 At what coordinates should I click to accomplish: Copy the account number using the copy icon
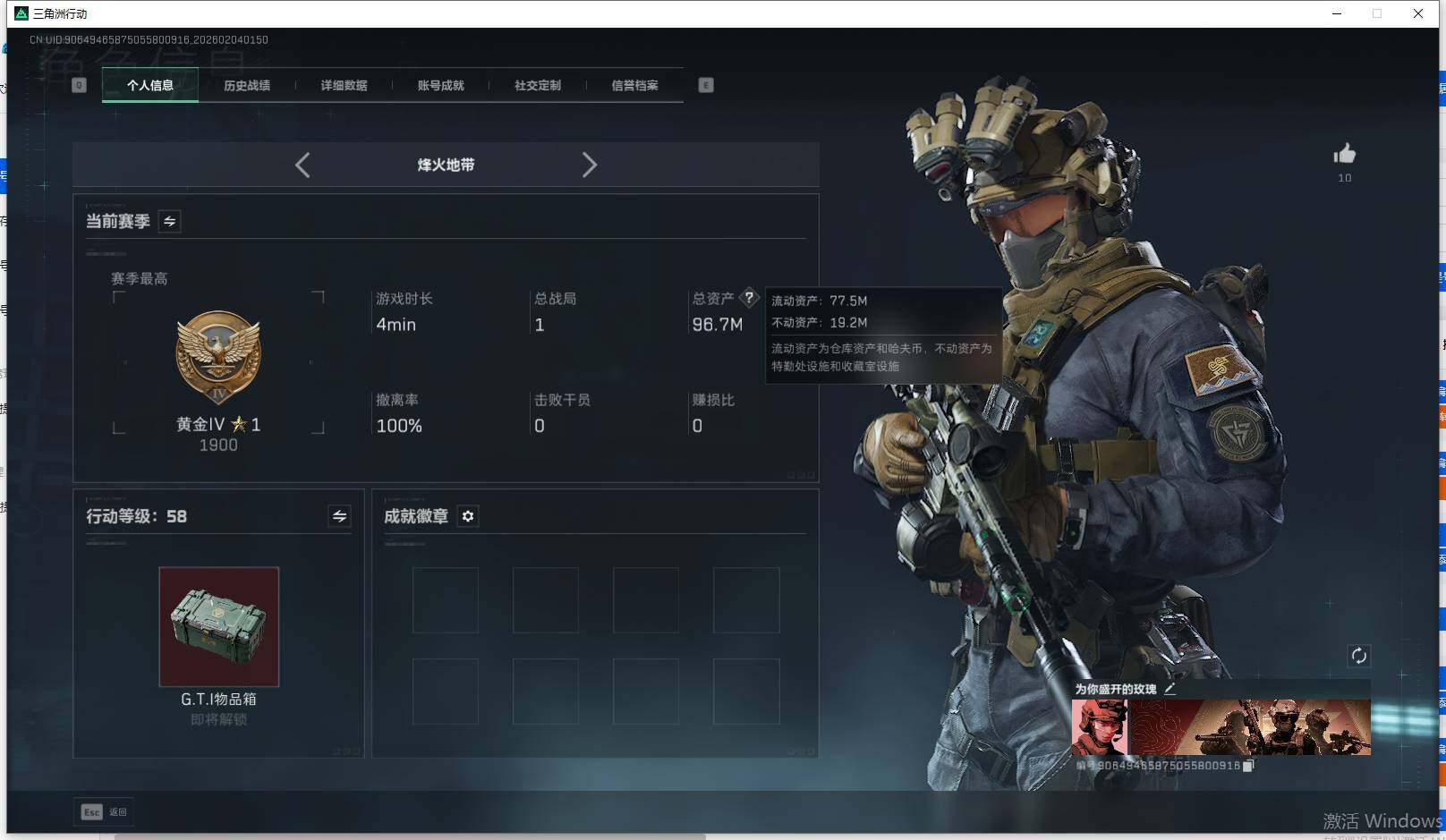(1247, 767)
